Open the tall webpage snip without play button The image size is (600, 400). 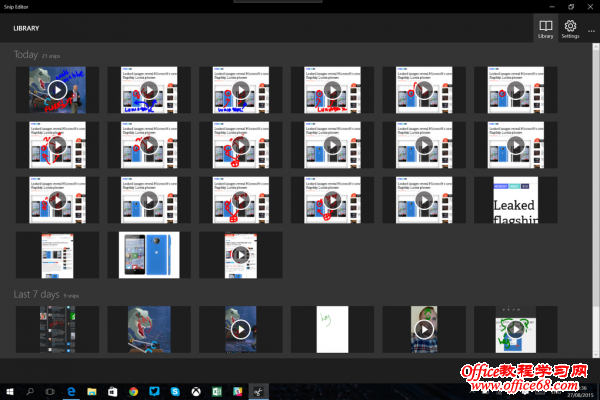[x=57, y=255]
